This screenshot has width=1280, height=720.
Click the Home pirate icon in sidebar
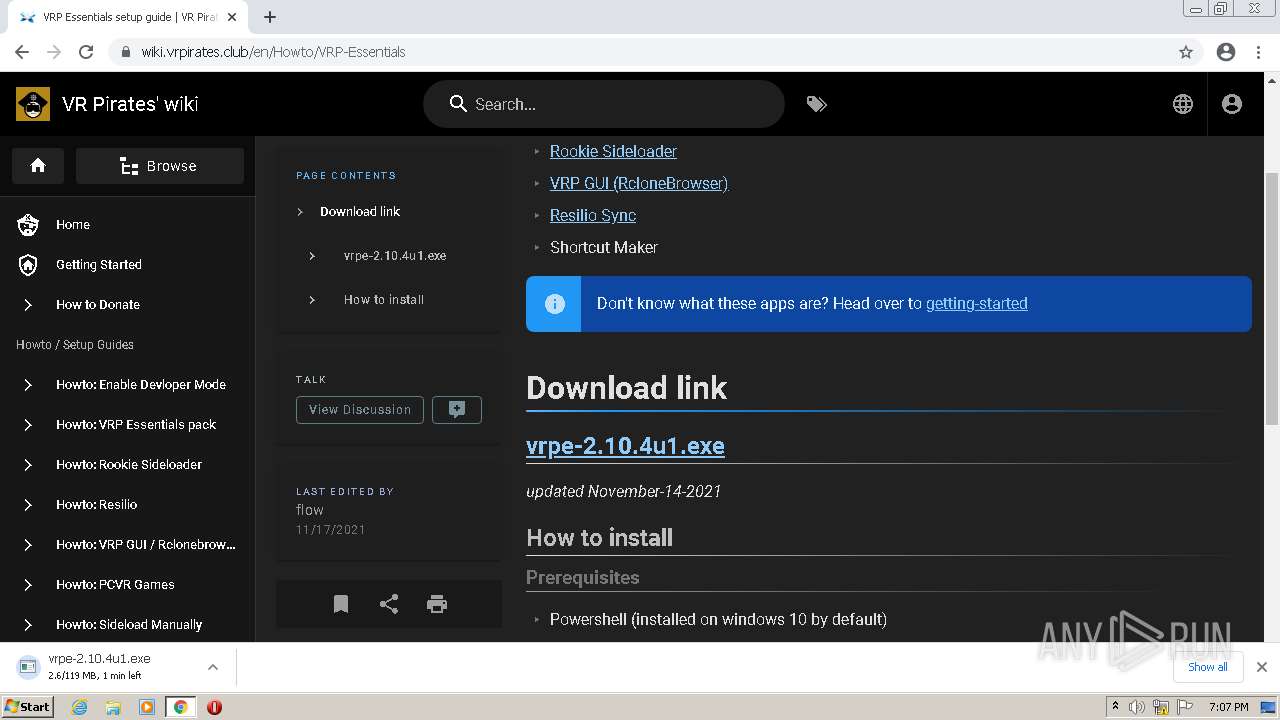(28, 225)
